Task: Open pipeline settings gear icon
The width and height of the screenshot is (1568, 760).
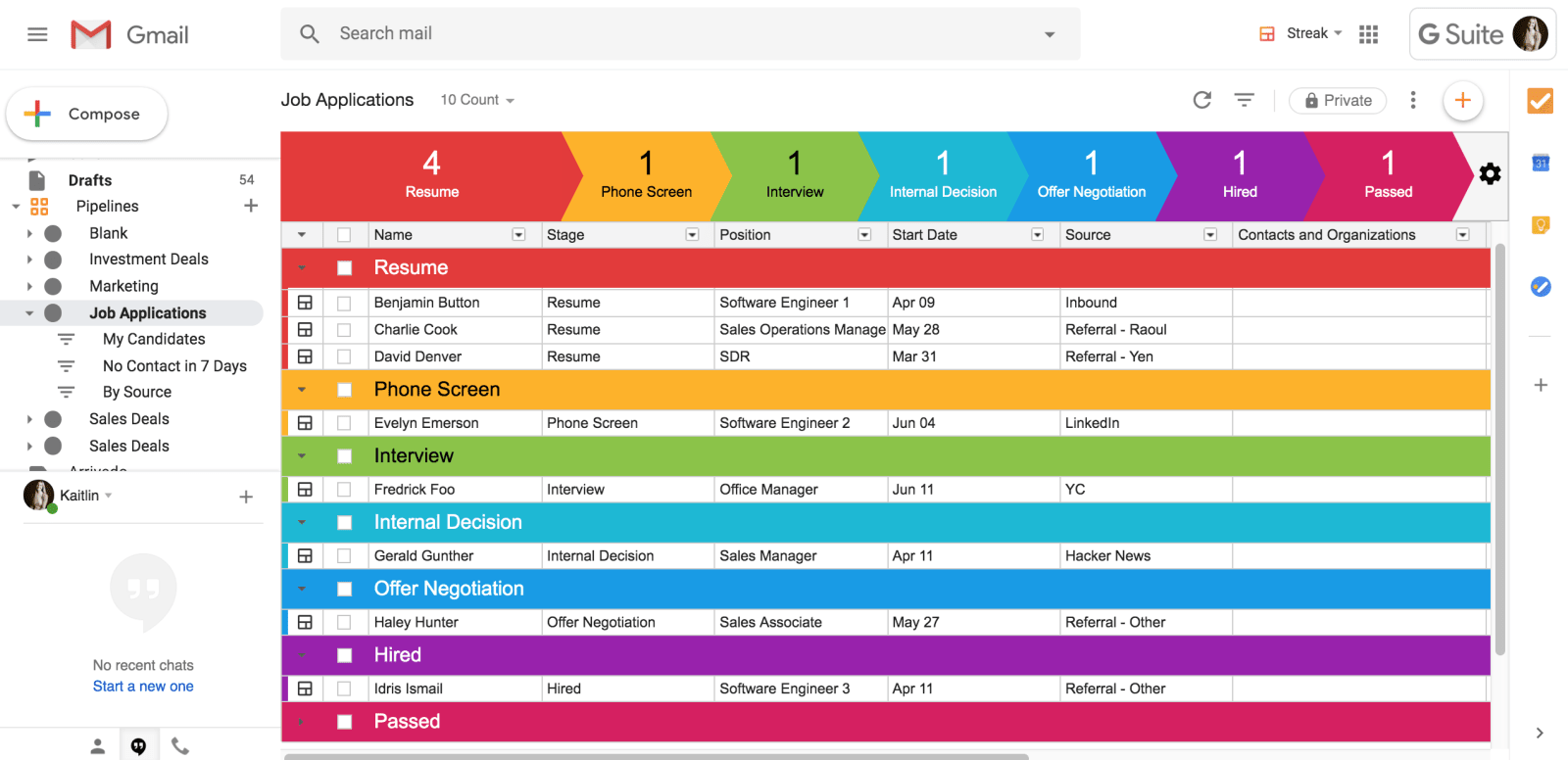Action: coord(1490,174)
